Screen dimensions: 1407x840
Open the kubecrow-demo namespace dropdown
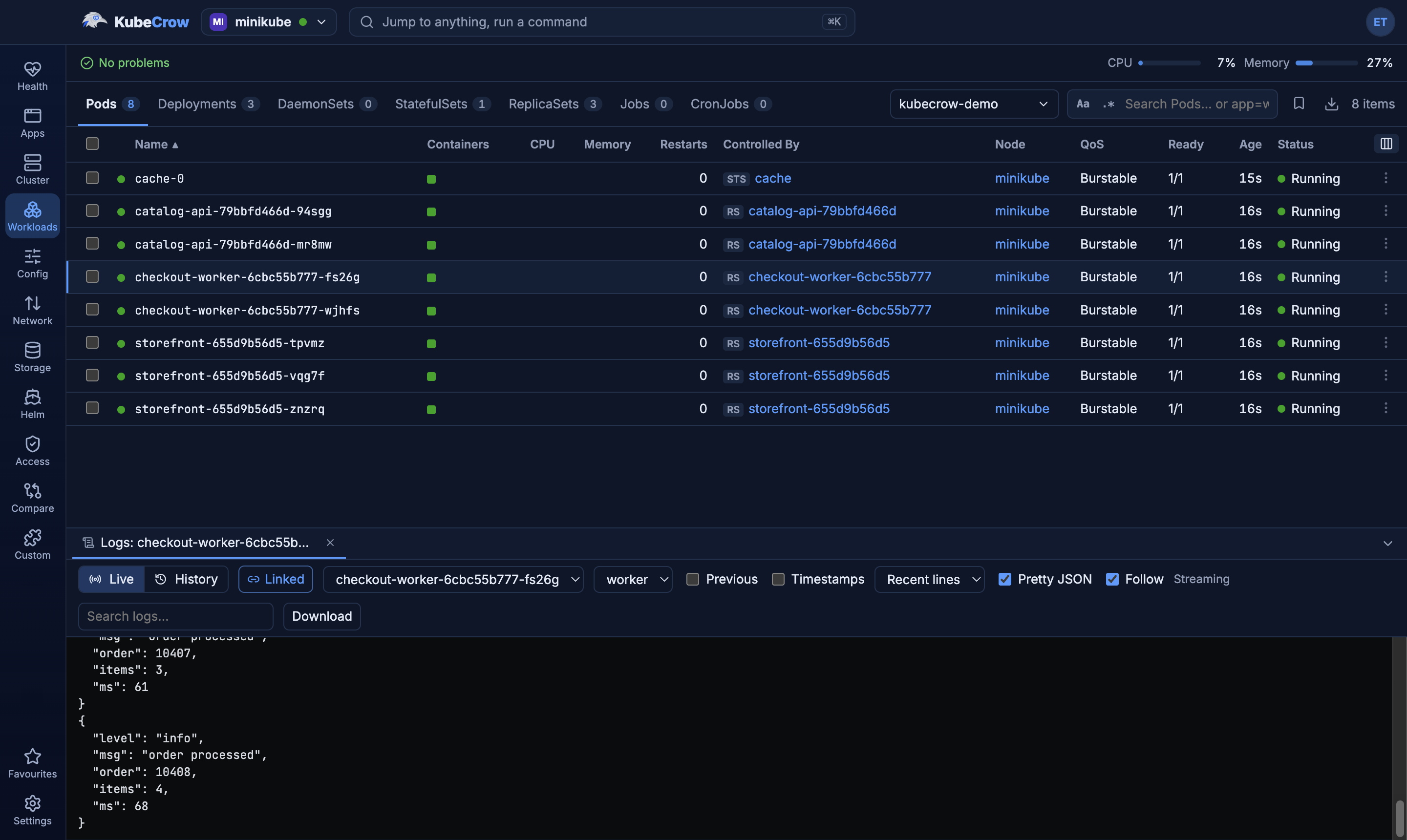pyautogui.click(x=974, y=104)
